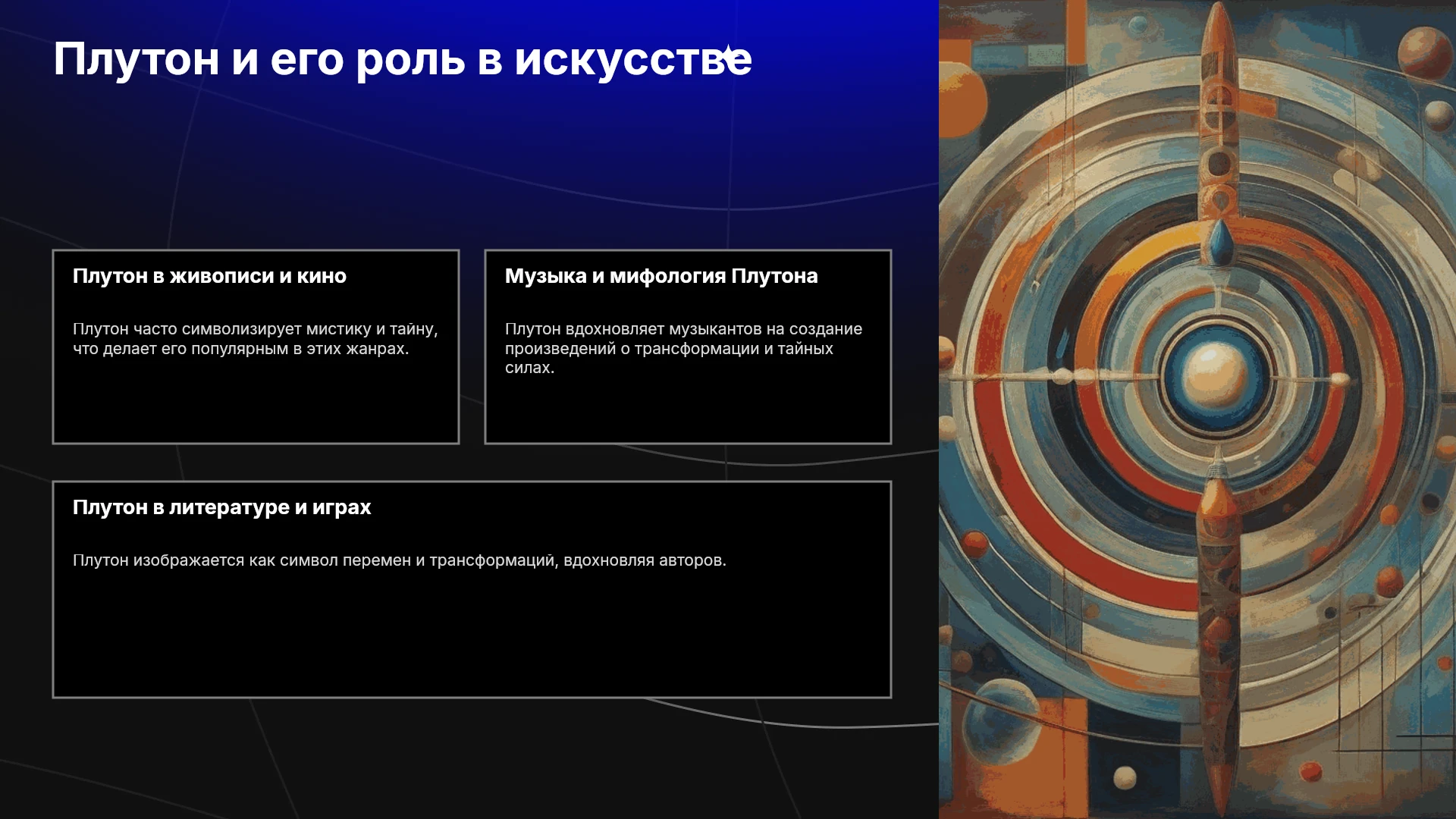Click the text about музыкантов and трансформации

tap(683, 348)
